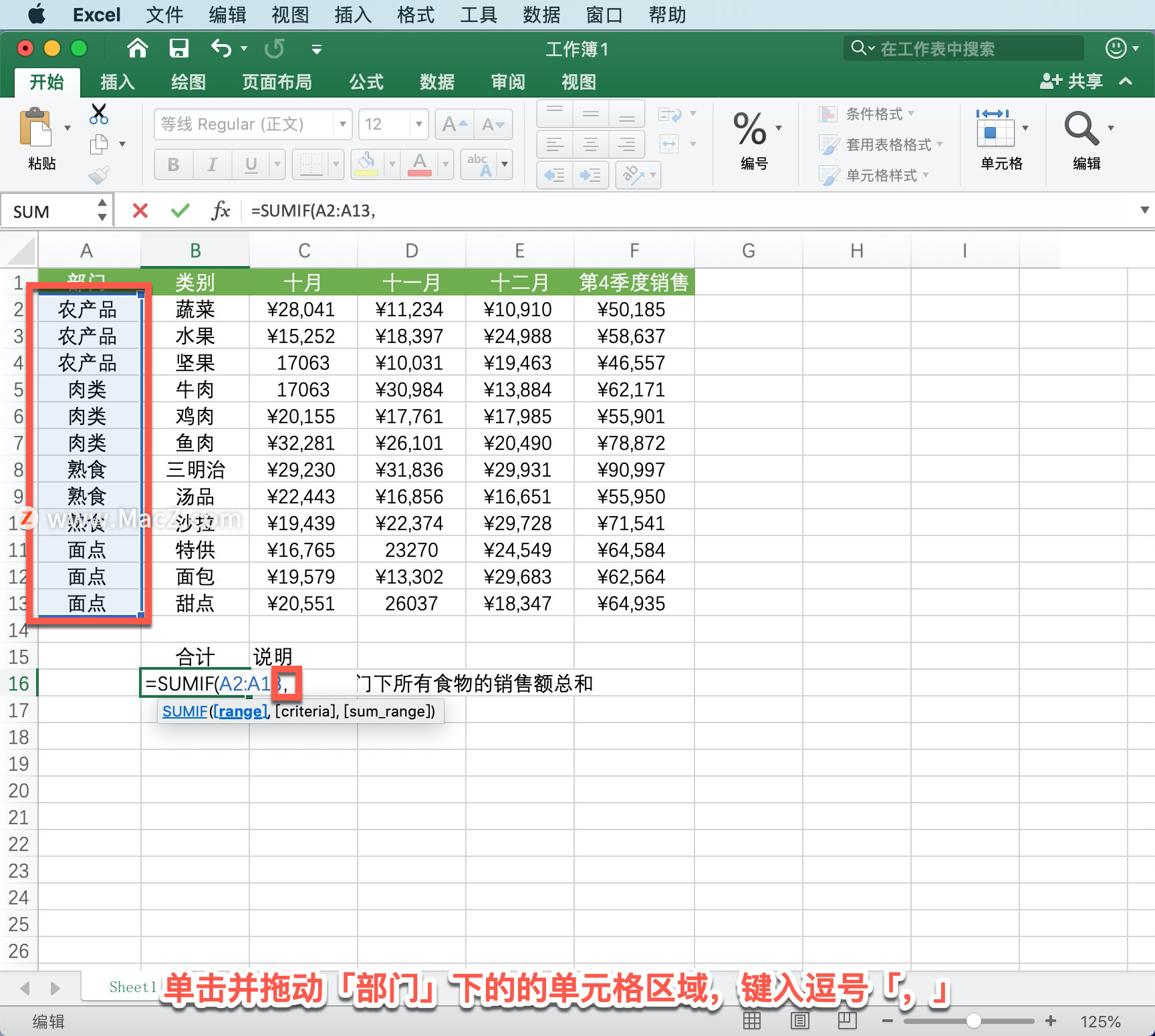
Task: Cancel formula entry with the red X
Action: click(x=140, y=211)
